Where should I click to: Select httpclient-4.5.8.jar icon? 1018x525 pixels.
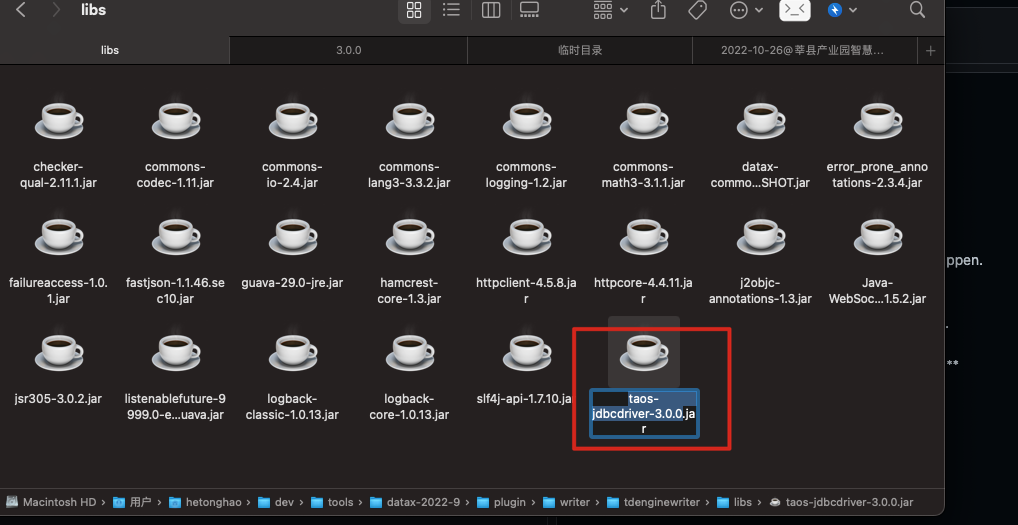pos(526,236)
